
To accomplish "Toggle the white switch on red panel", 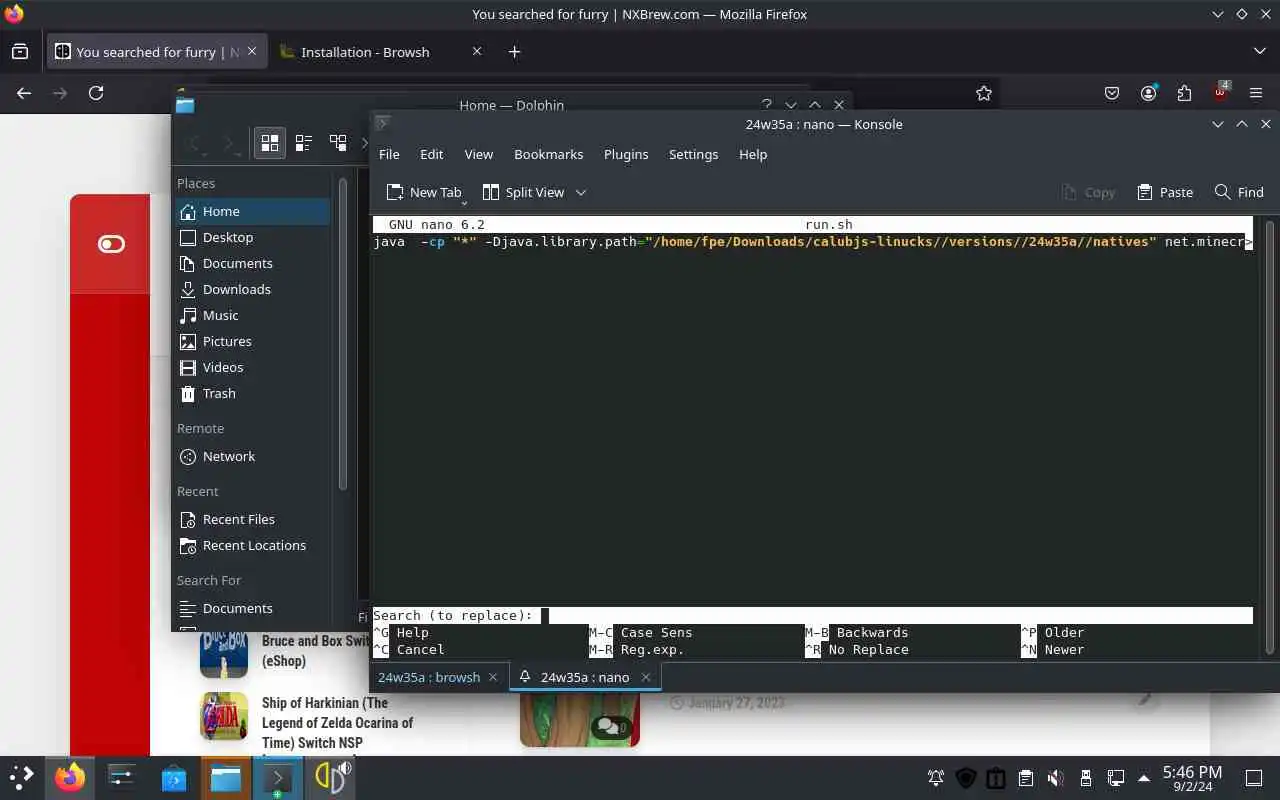I will click(x=111, y=244).
